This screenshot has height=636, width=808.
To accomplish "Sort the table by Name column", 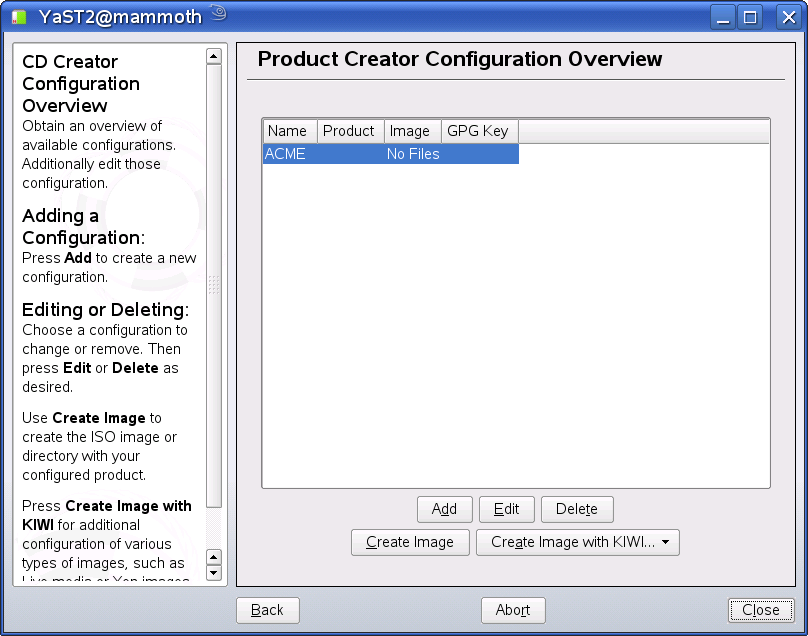I will (x=290, y=131).
